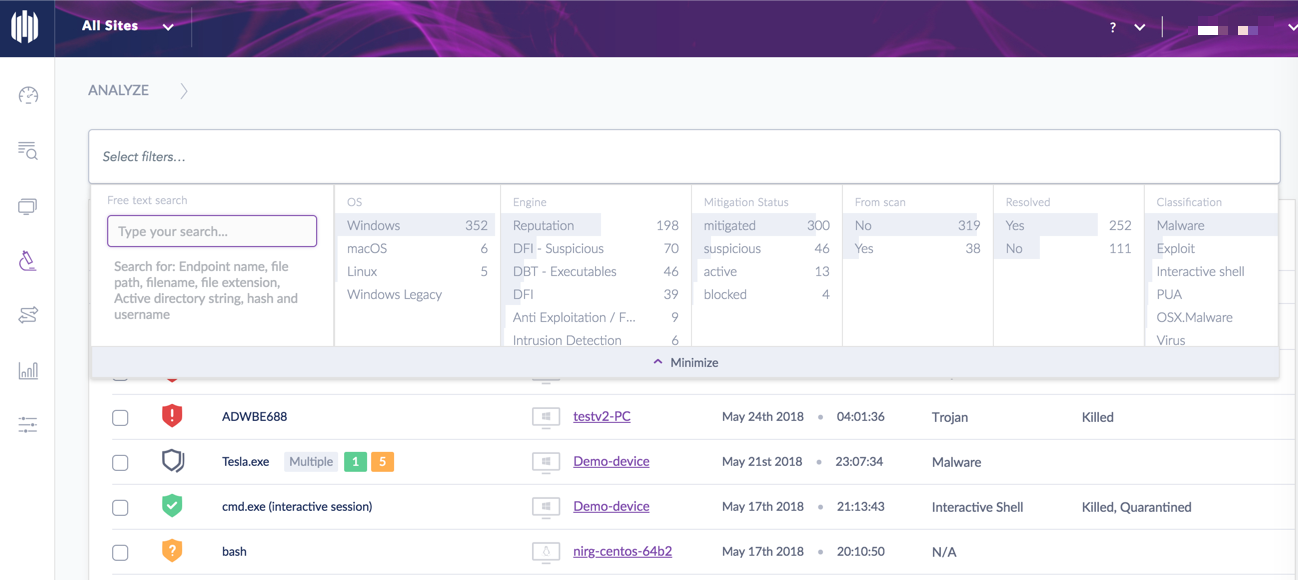Check the box for ADWBE688 row

click(x=120, y=418)
